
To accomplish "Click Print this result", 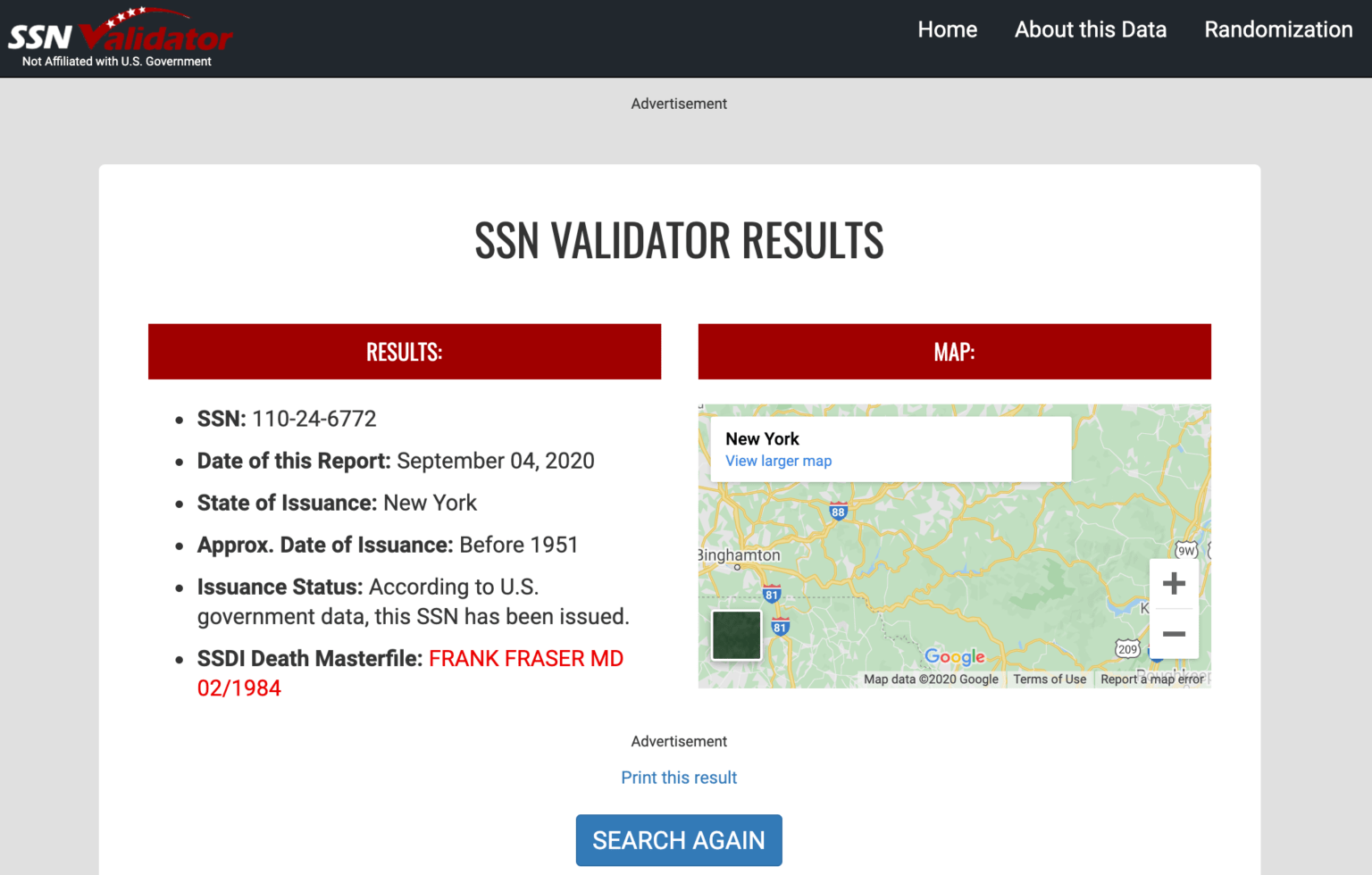I will click(679, 778).
